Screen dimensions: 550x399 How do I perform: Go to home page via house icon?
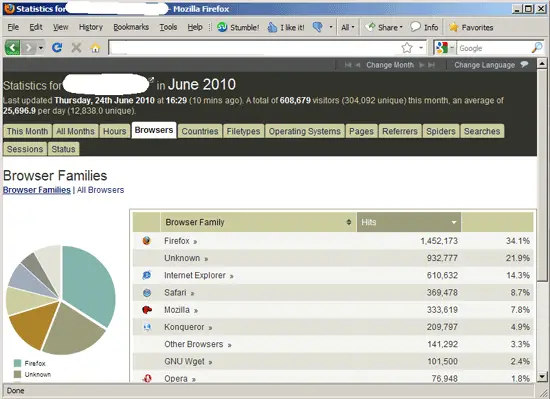[x=95, y=48]
